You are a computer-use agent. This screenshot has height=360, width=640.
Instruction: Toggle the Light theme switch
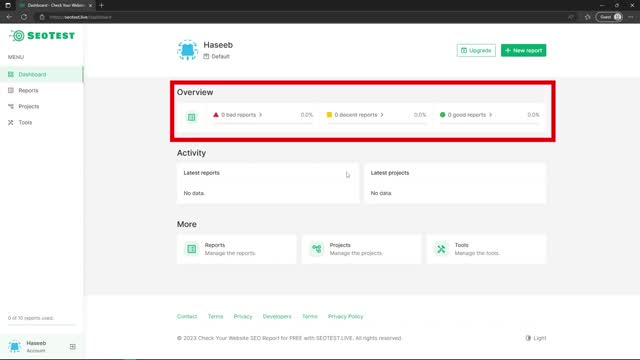536,338
